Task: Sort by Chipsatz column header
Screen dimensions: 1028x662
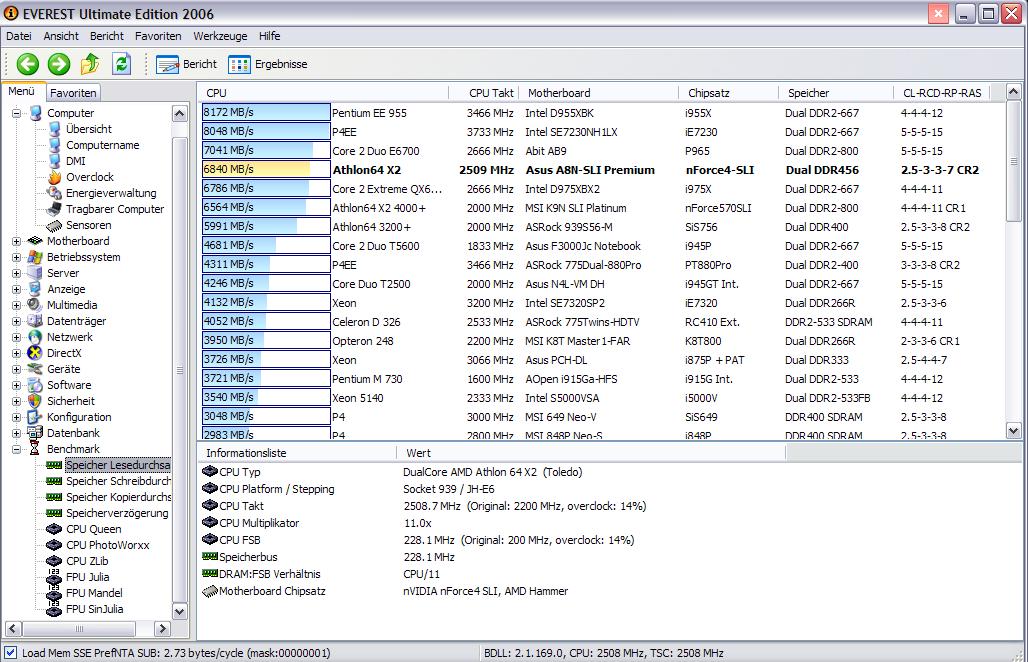Action: (728, 93)
